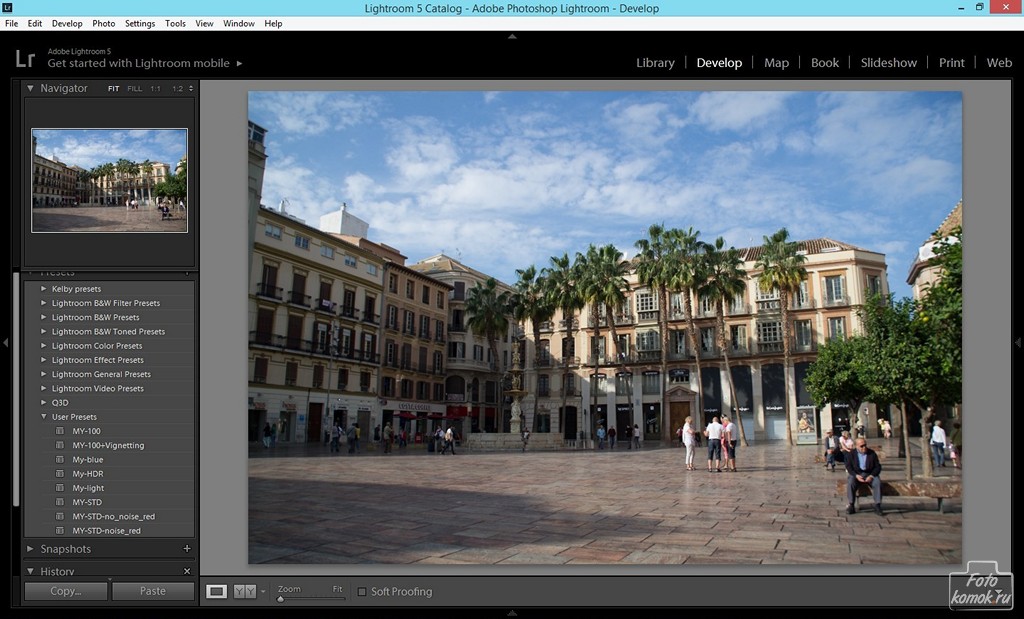This screenshot has width=1024, height=619.
Task: Click the MY-STD-noise_red preset icon
Action: click(x=60, y=531)
